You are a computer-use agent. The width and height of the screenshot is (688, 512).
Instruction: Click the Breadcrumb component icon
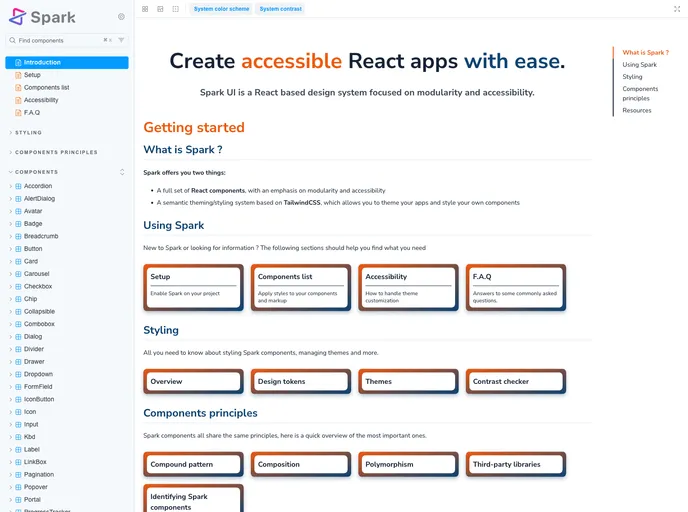pyautogui.click(x=18, y=236)
